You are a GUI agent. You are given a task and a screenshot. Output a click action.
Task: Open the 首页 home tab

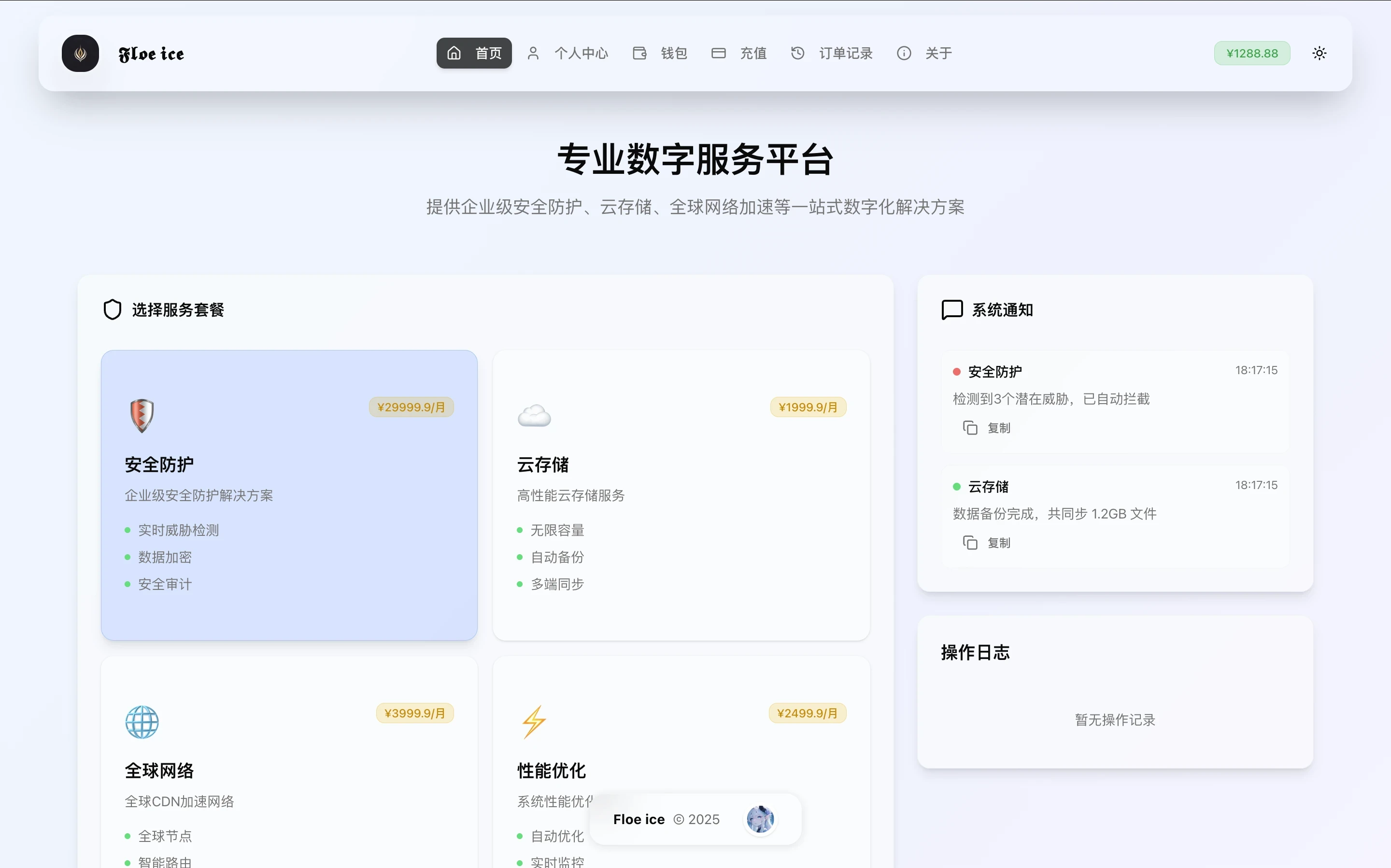coord(474,54)
